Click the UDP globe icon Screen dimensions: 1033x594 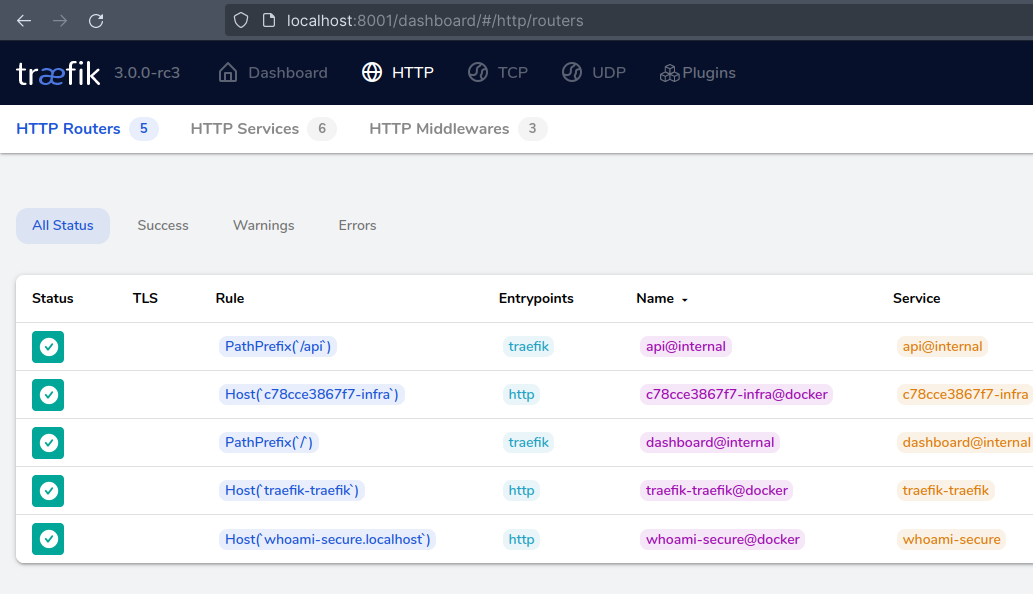coord(572,73)
